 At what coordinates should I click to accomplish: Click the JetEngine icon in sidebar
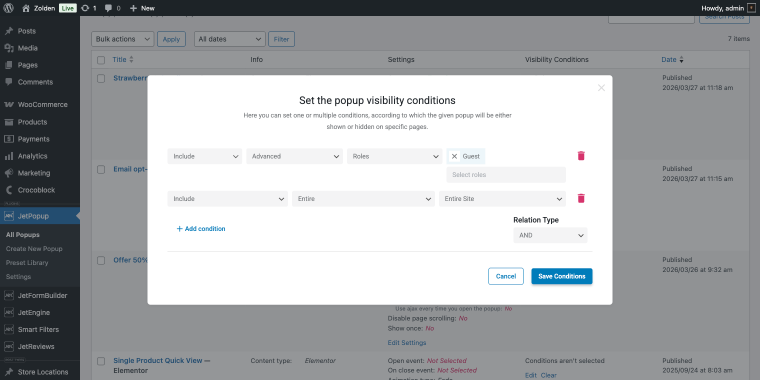[x=9, y=313]
